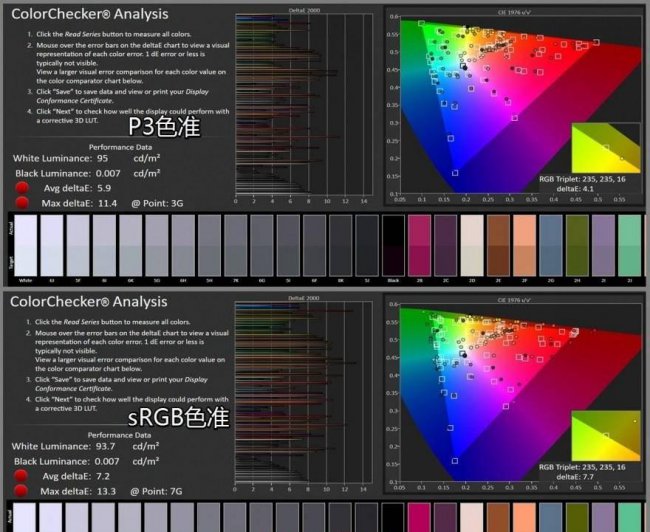Screen dimensions: 650x532
Task: Click the red Max deltaE indicator in the P3 panel
Action: (22, 203)
